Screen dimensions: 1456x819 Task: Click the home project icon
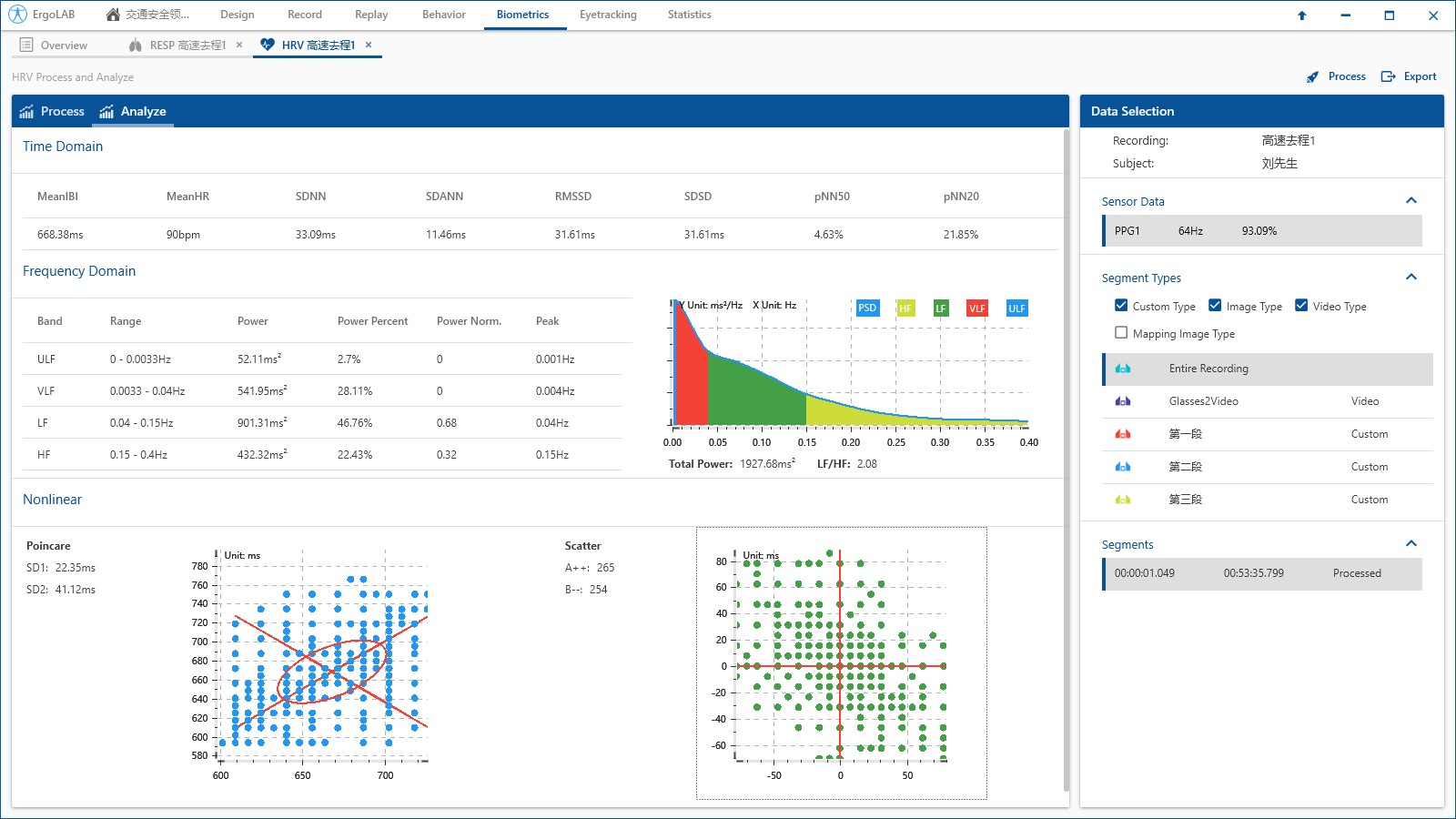tap(113, 15)
